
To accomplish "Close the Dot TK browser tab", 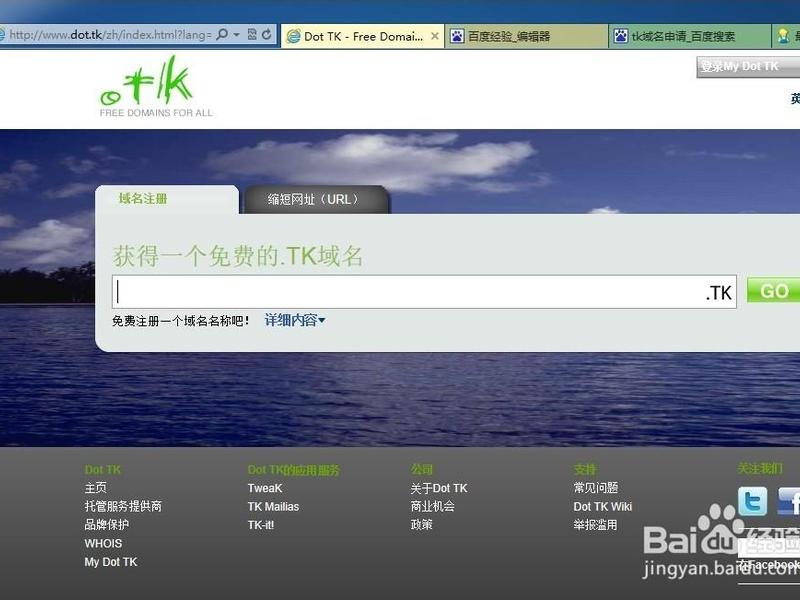I will [435, 36].
